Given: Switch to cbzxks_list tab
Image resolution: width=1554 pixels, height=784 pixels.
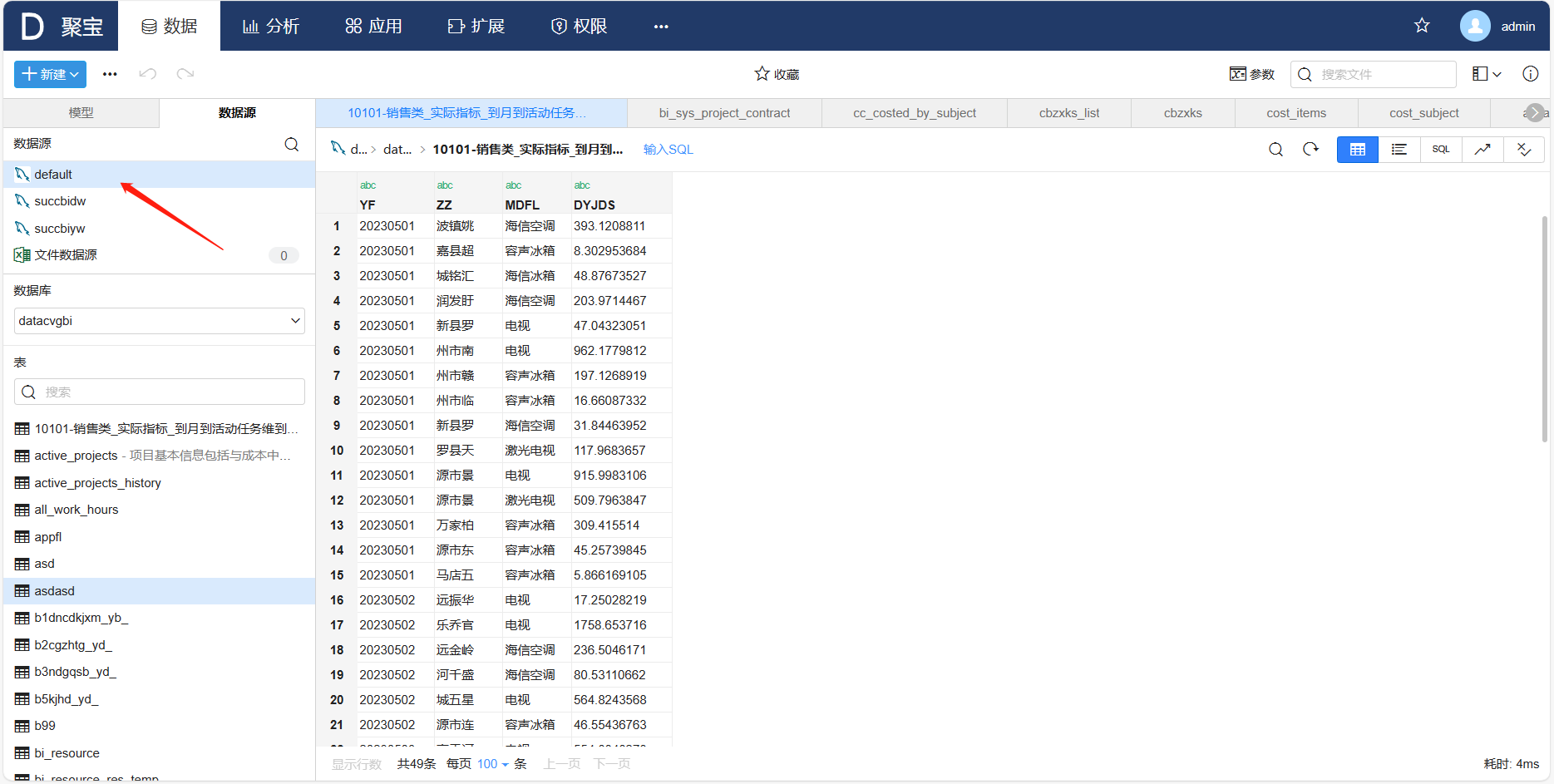Looking at the screenshot, I should pos(1069,113).
